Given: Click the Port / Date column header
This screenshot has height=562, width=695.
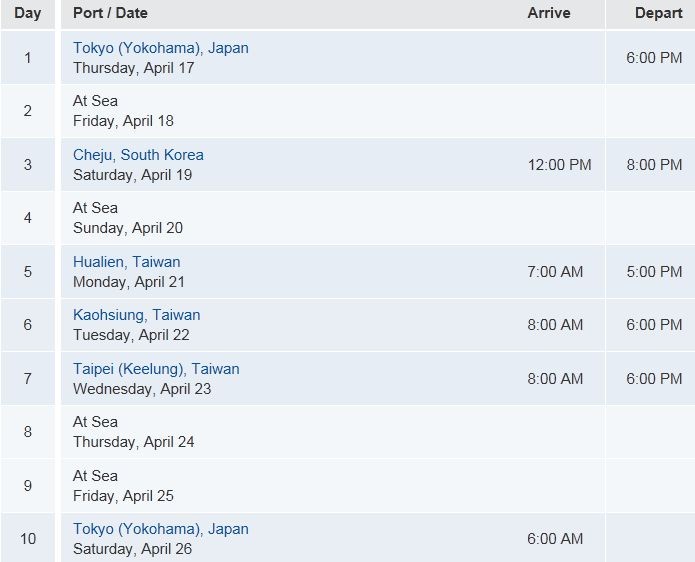Looking at the screenshot, I should tap(110, 13).
